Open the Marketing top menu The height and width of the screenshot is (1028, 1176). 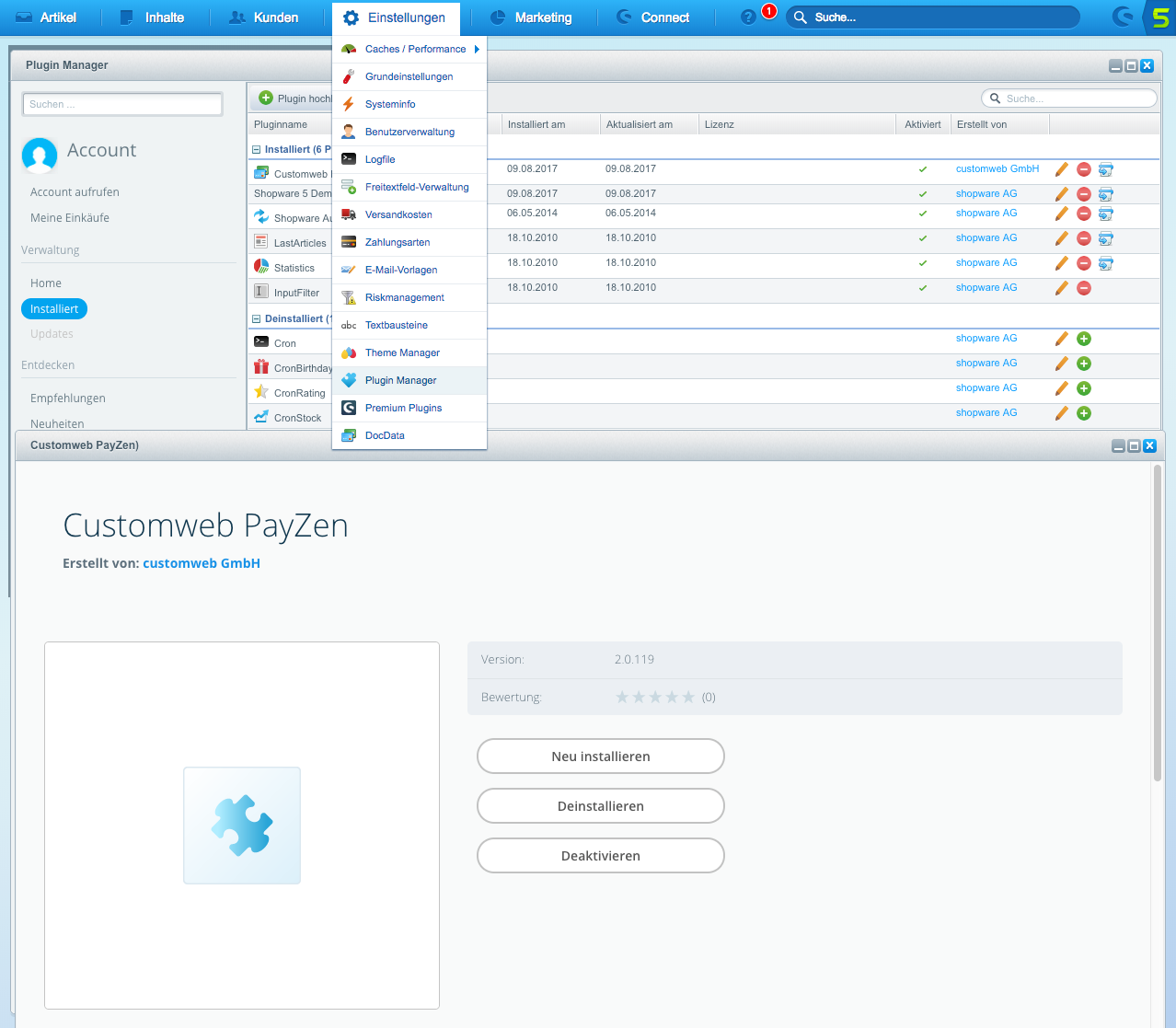pyautogui.click(x=531, y=17)
